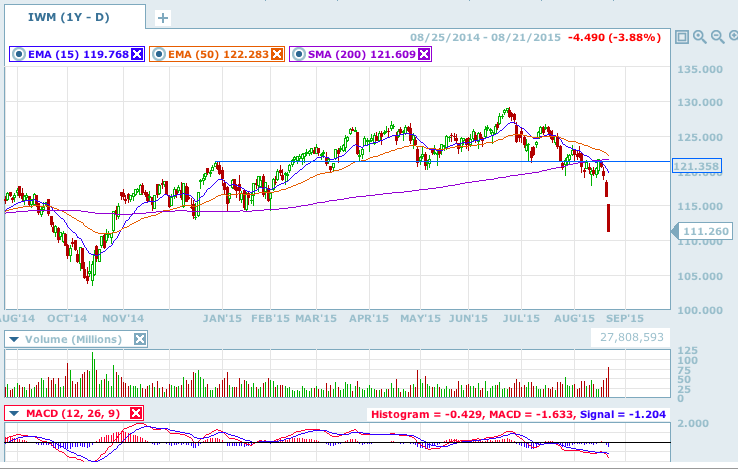Click the SEP'15 axis label

(x=625, y=318)
